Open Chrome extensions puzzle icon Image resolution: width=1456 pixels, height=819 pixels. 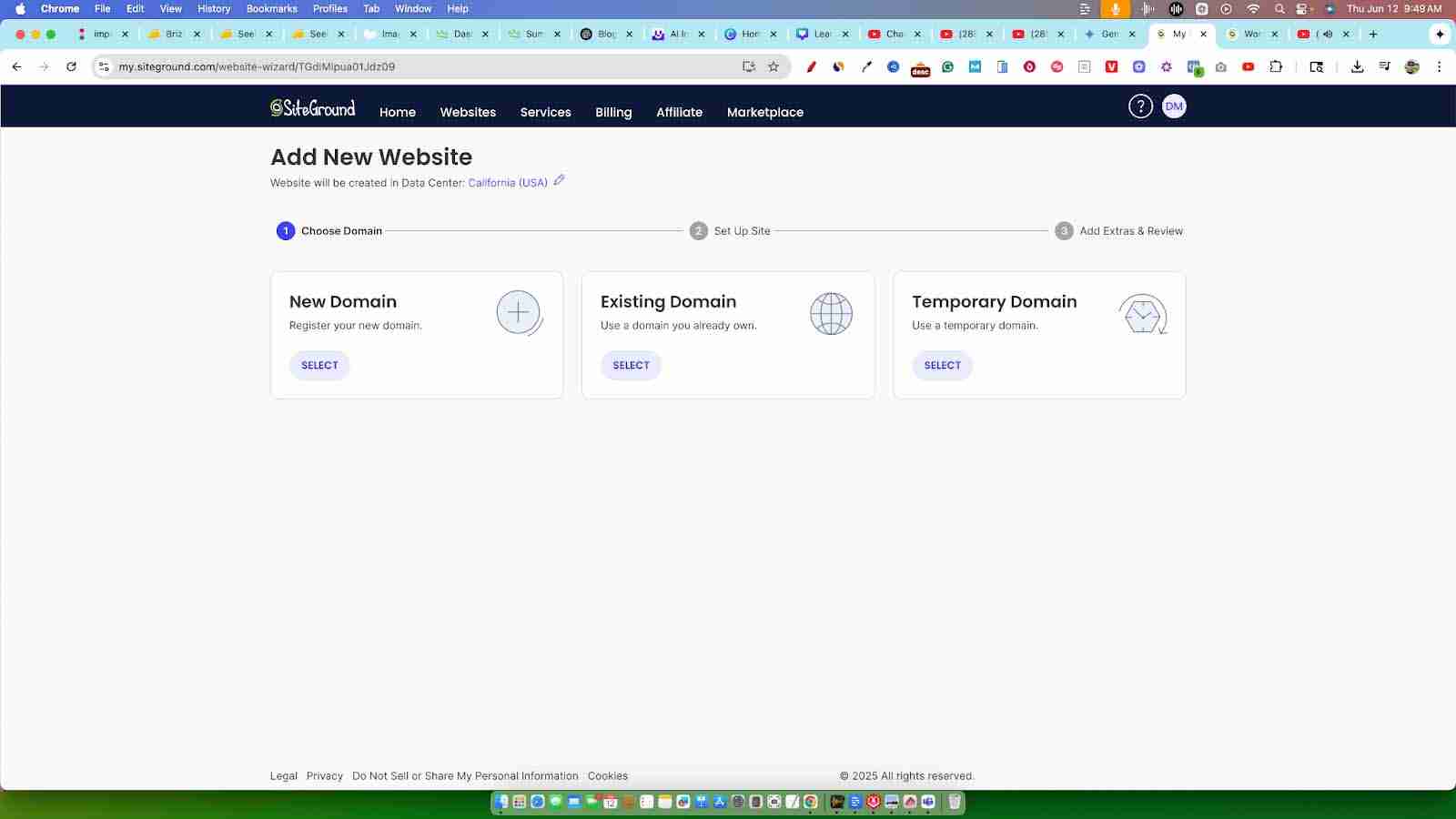1276,66
